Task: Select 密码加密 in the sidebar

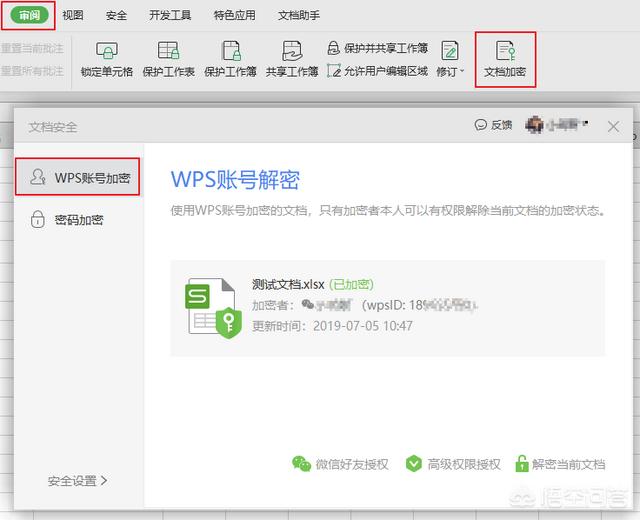Action: 67,220
